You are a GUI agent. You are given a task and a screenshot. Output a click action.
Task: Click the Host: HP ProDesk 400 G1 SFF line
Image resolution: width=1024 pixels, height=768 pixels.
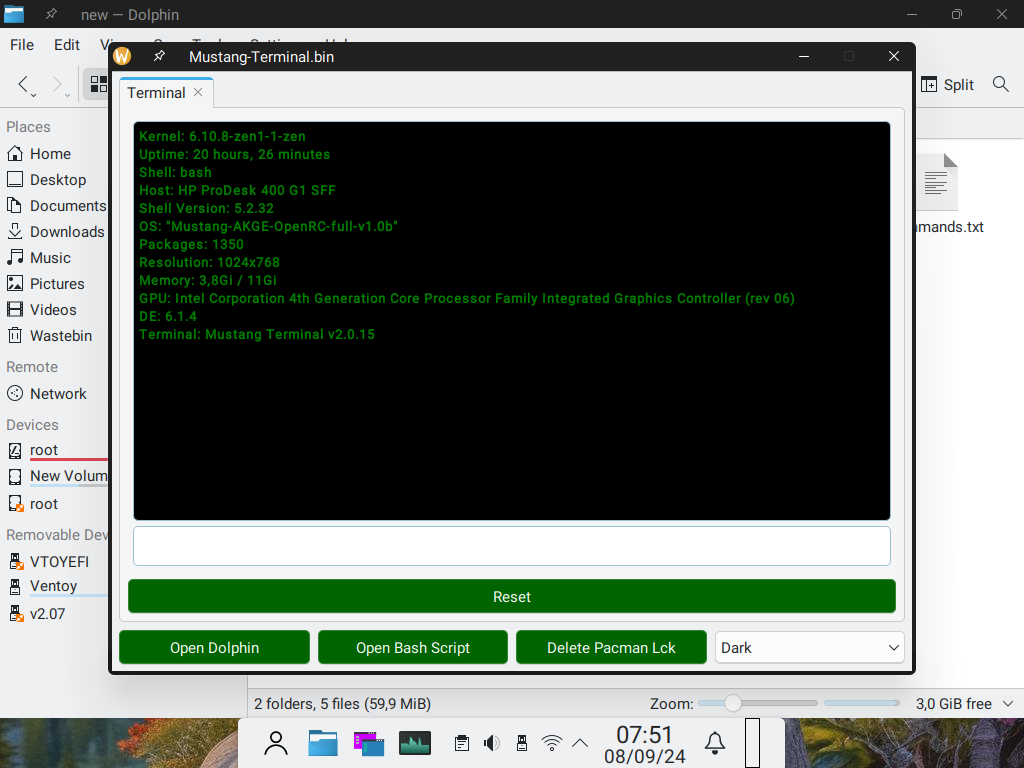(237, 191)
